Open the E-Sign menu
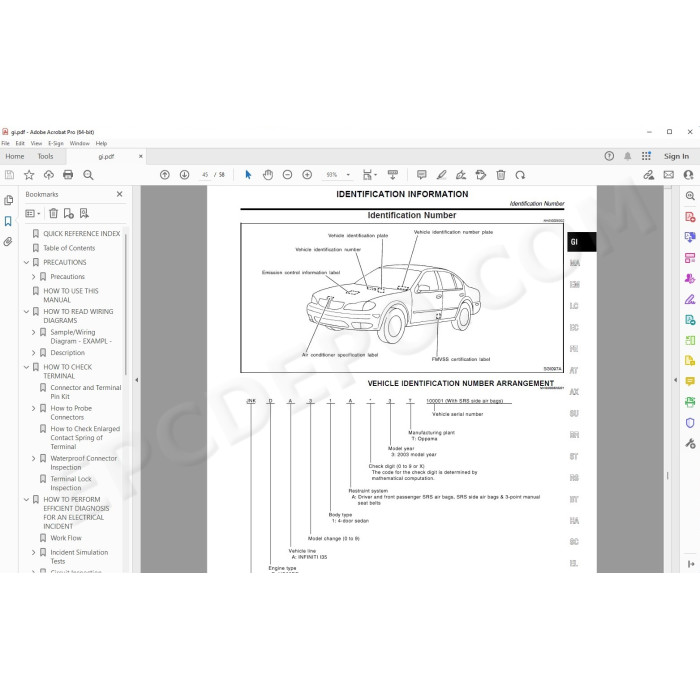The image size is (700, 700). 56,143
